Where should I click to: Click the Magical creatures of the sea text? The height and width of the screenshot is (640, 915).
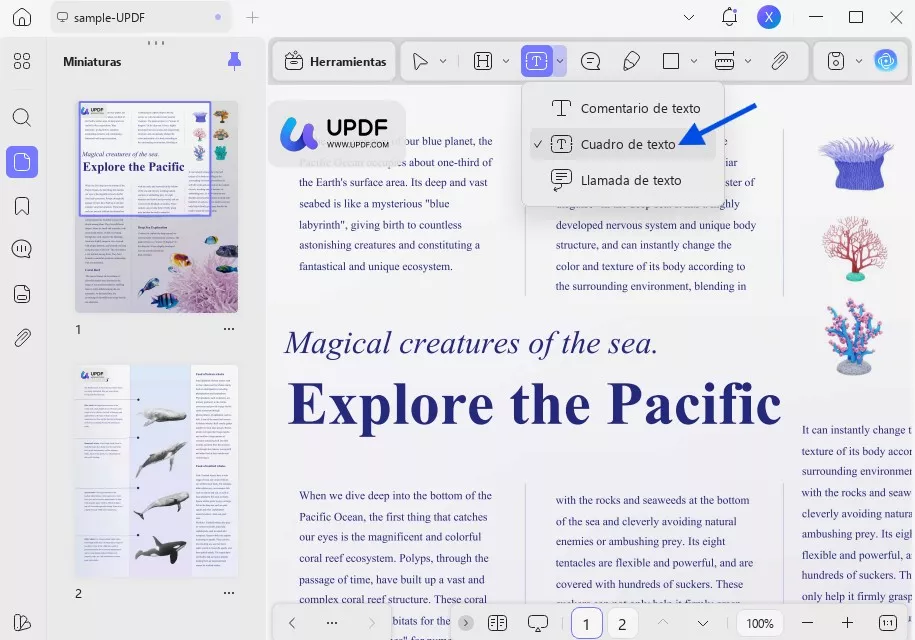[x=471, y=343]
